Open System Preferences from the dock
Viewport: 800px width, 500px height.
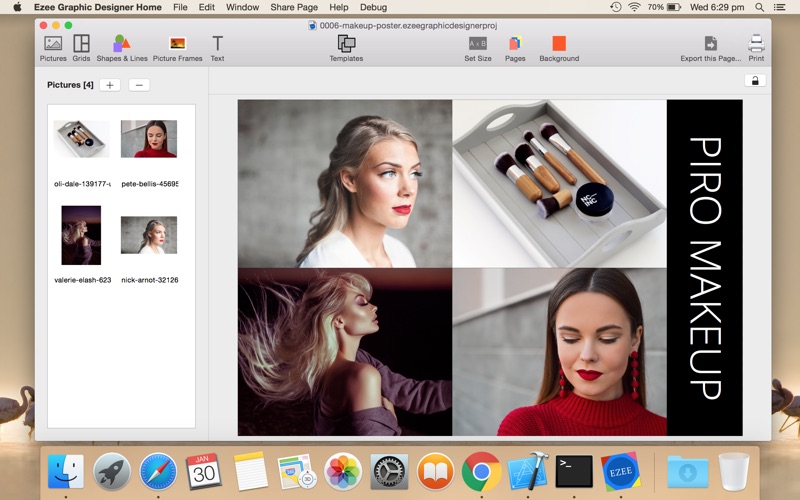pos(389,471)
